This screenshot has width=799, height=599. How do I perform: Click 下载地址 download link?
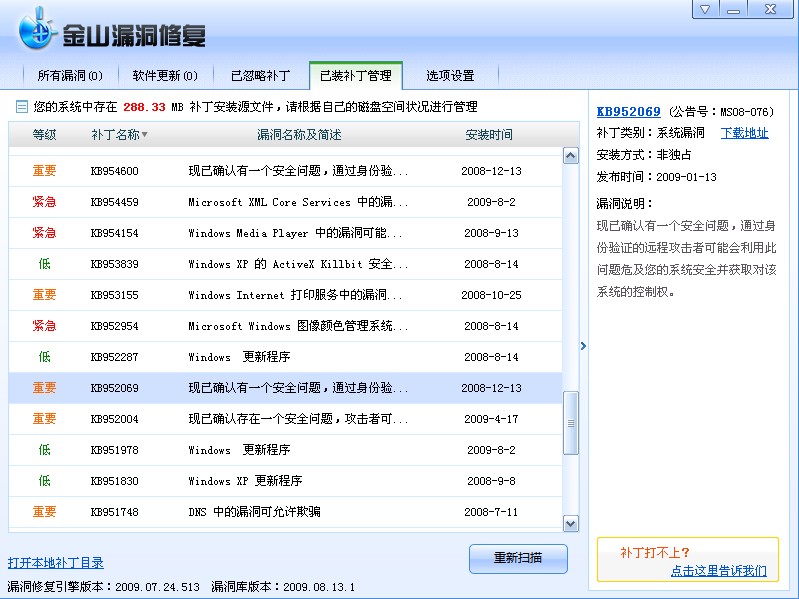[744, 133]
